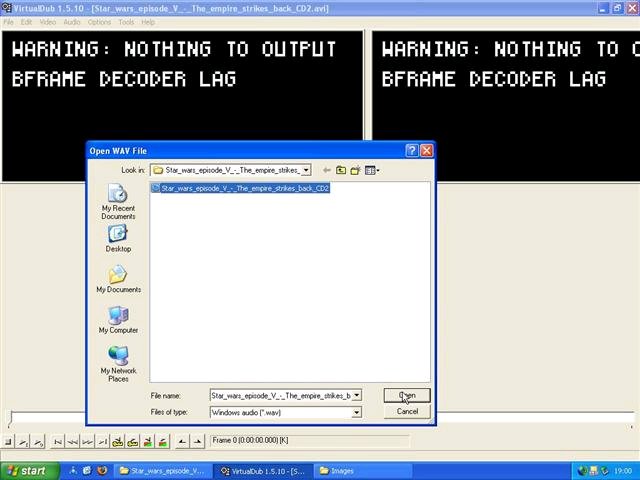
Task: Create a new folder in the dialog
Action: 356,170
